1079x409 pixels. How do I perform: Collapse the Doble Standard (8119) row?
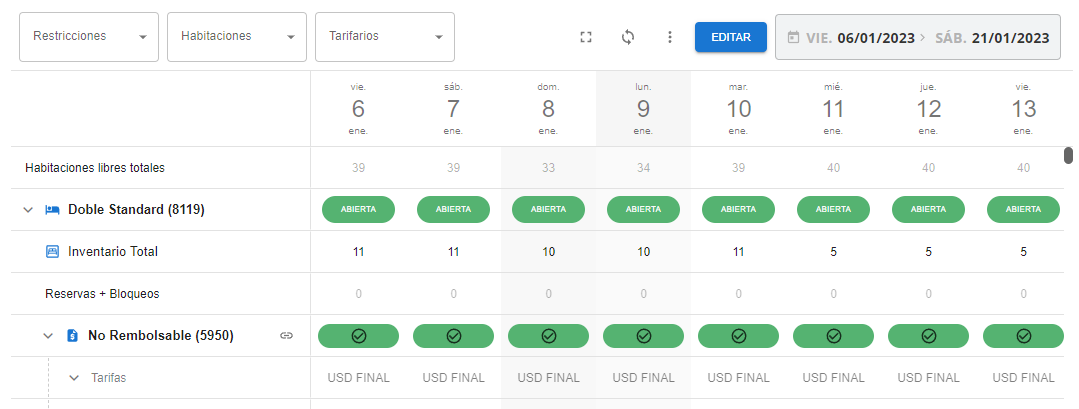coord(28,210)
